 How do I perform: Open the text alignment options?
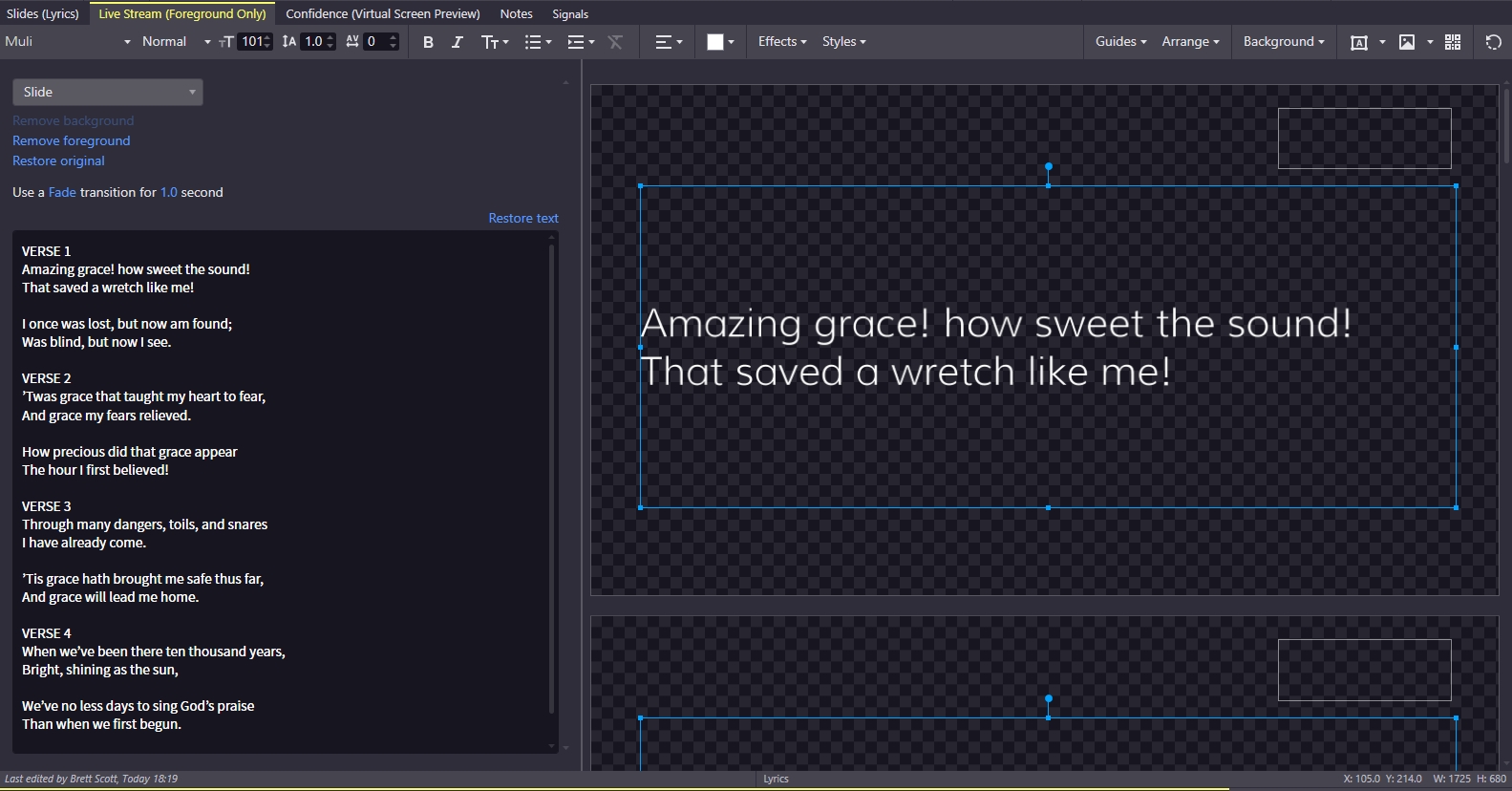[669, 42]
